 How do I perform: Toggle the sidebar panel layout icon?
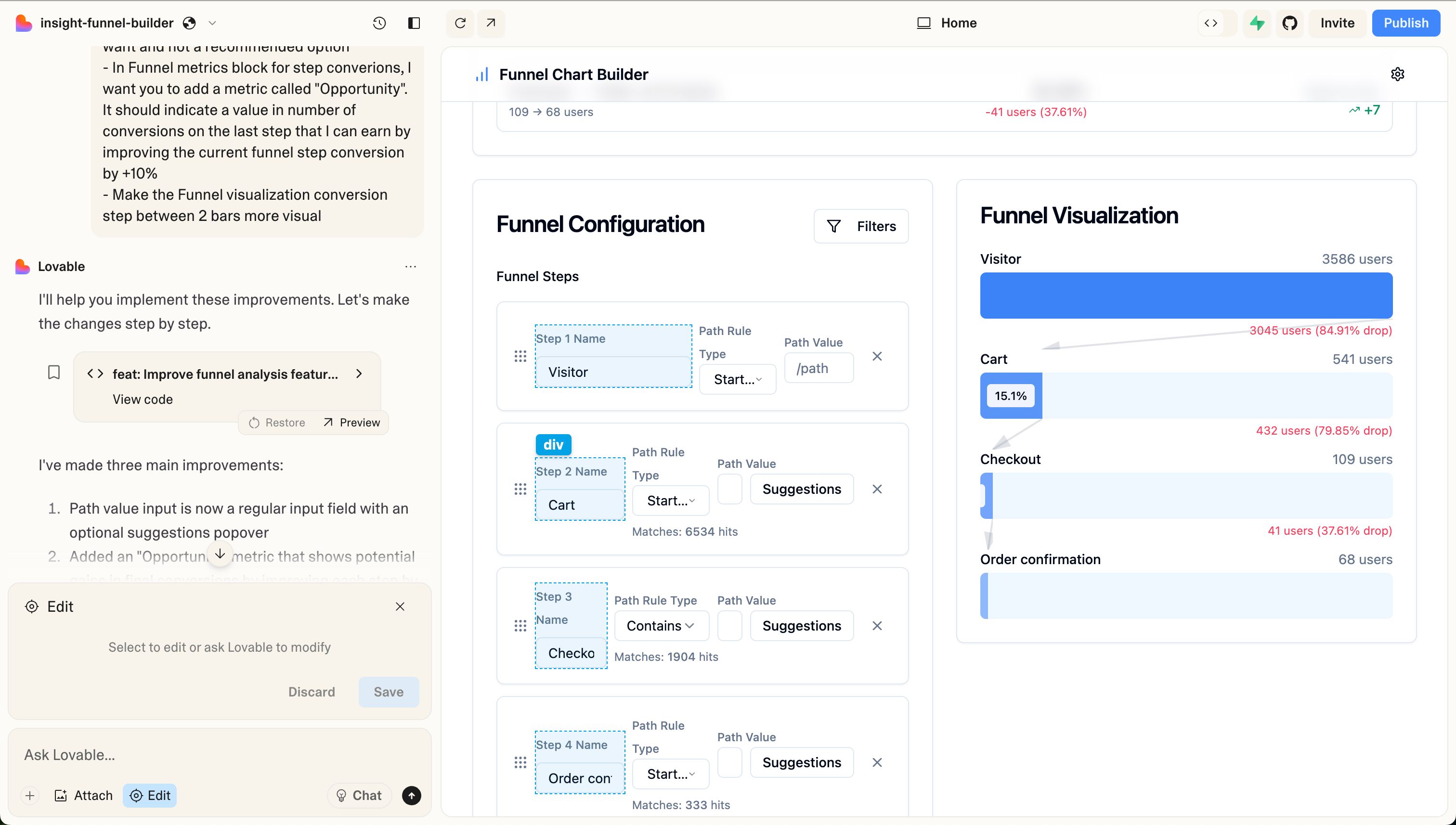[414, 23]
